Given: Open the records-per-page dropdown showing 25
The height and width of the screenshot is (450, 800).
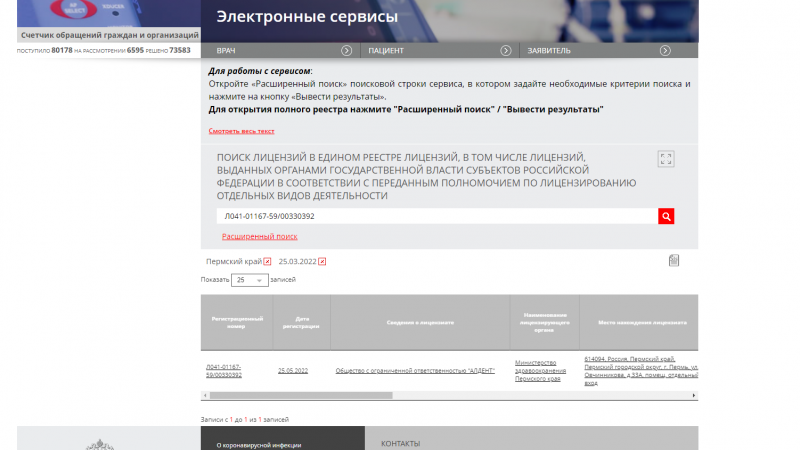Looking at the screenshot, I should coord(250,280).
